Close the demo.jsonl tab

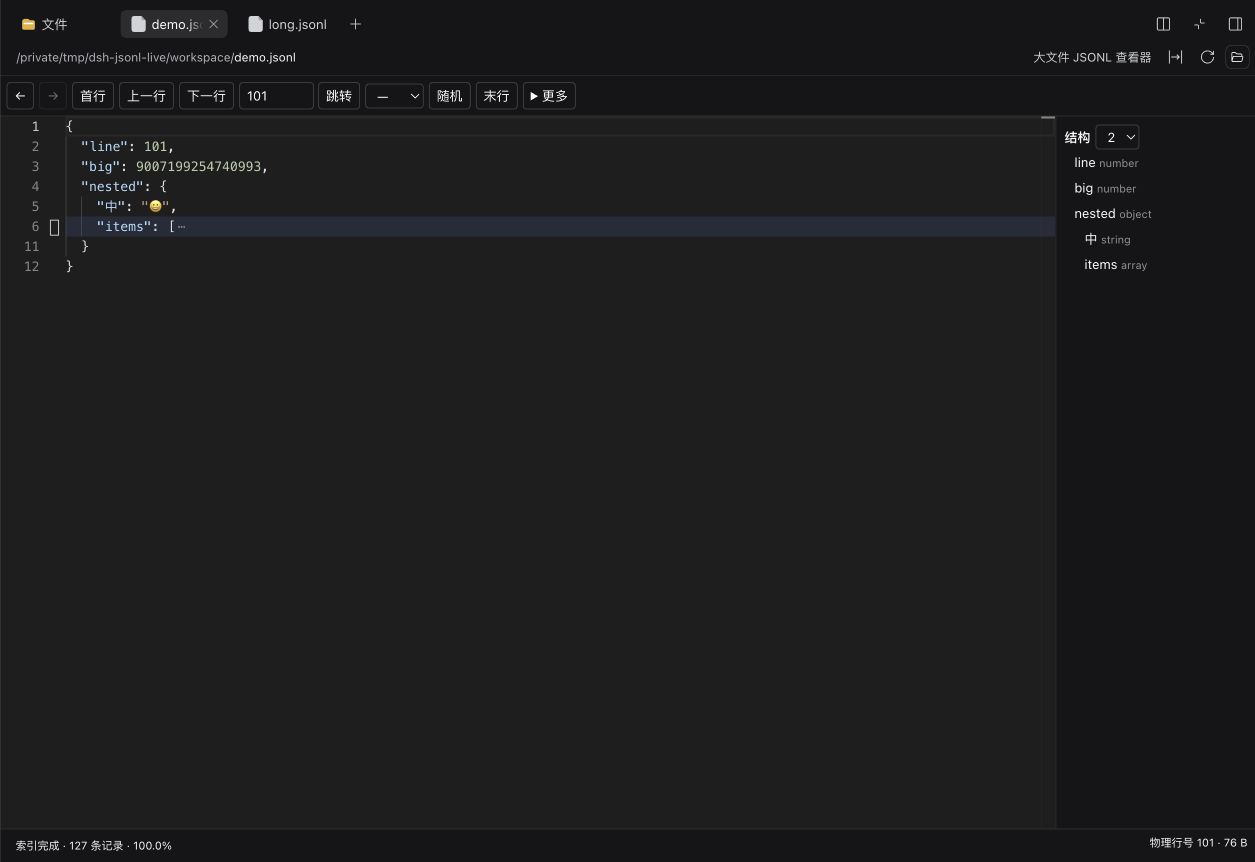click(x=213, y=24)
